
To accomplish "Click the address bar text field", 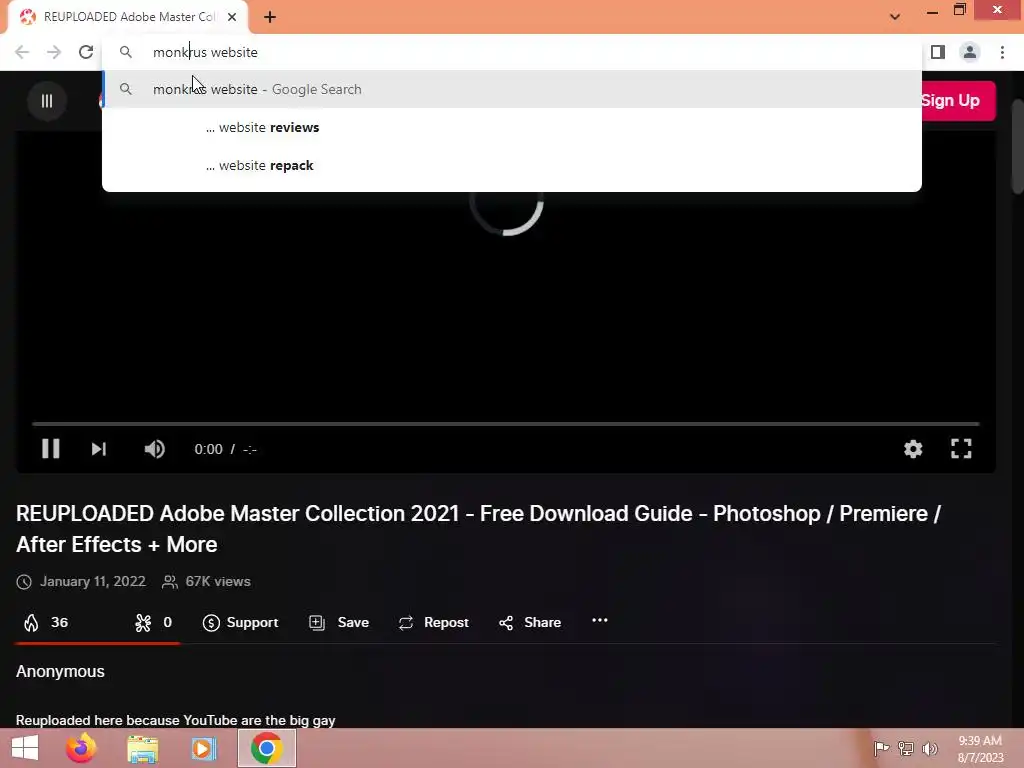I will pos(512,52).
